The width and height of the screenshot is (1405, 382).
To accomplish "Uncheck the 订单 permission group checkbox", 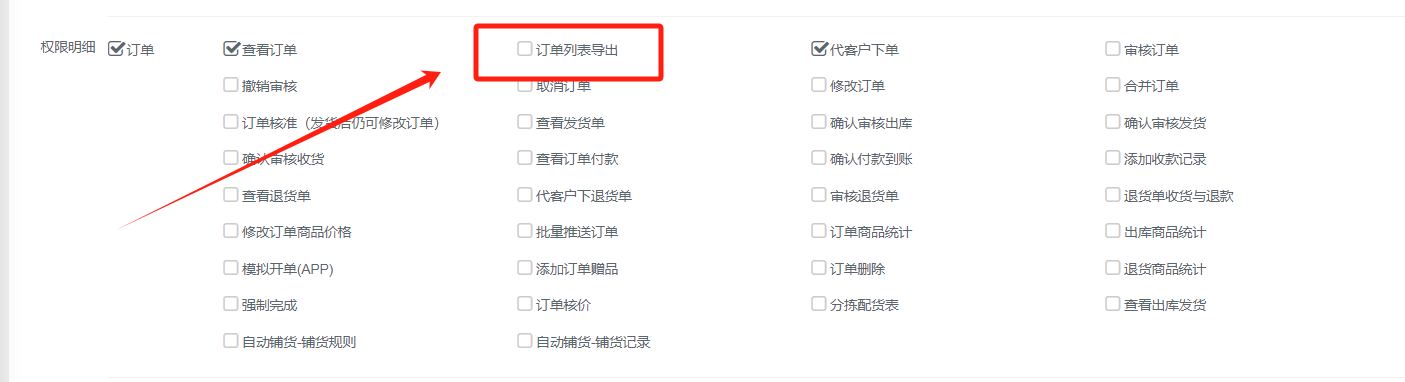I will coord(116,48).
